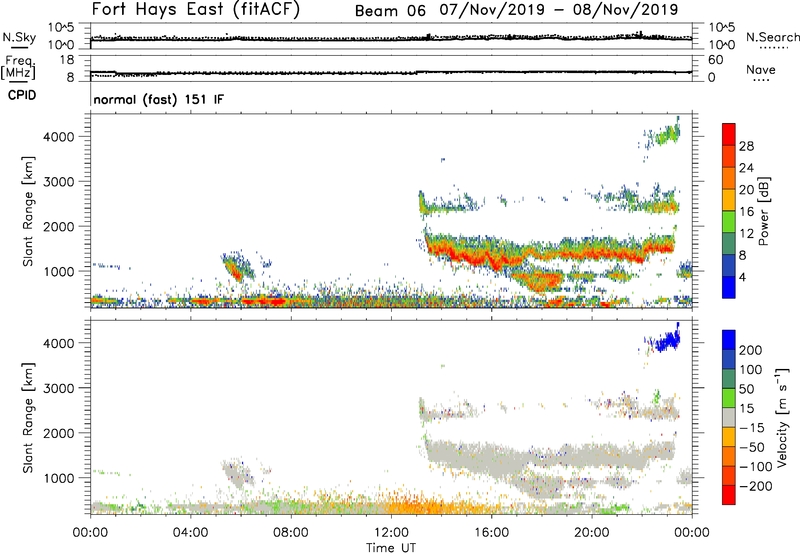Click the "N.Search" legend label
The image size is (800, 554).
pyautogui.click(x=773, y=37)
